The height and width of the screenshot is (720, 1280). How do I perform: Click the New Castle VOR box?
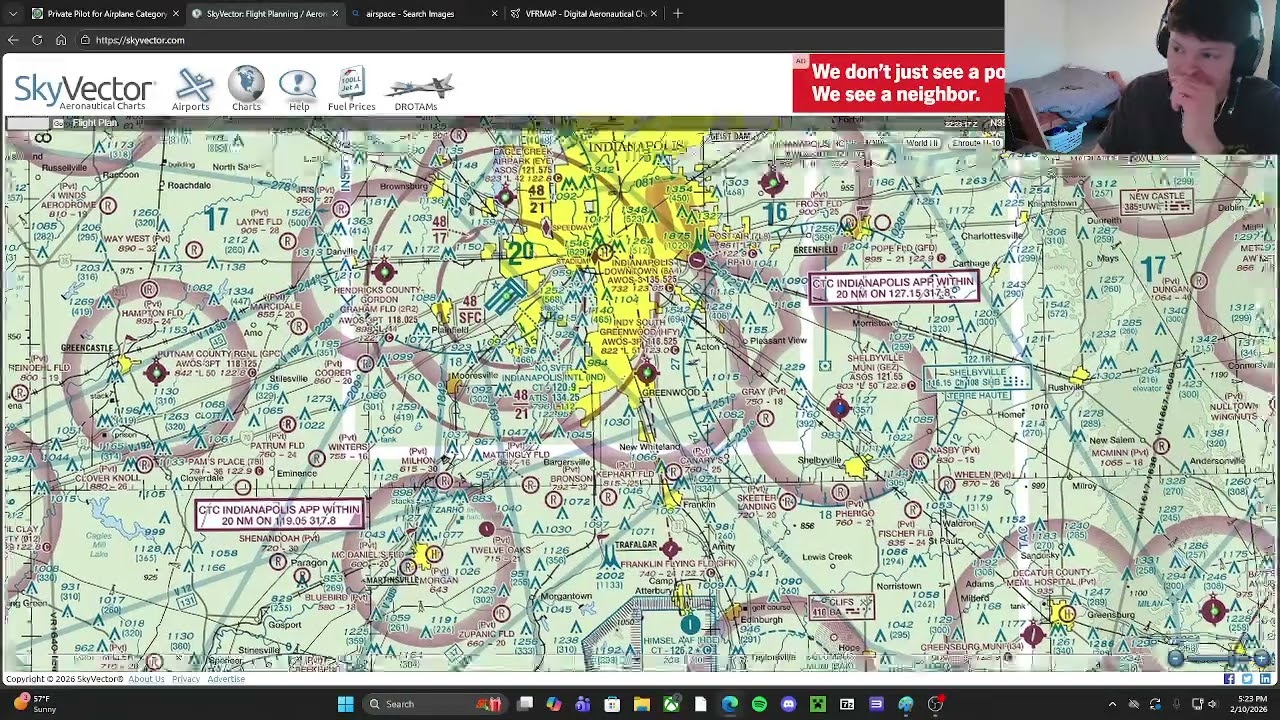pos(1157,201)
